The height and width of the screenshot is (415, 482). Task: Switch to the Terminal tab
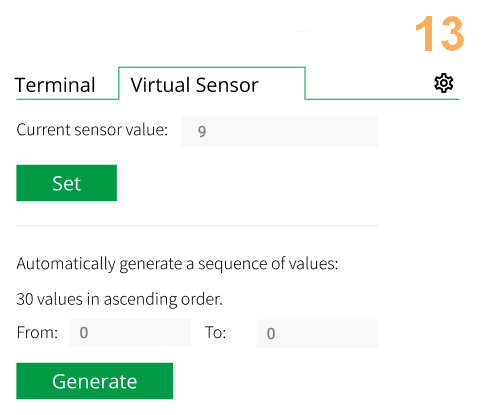pyautogui.click(x=55, y=85)
